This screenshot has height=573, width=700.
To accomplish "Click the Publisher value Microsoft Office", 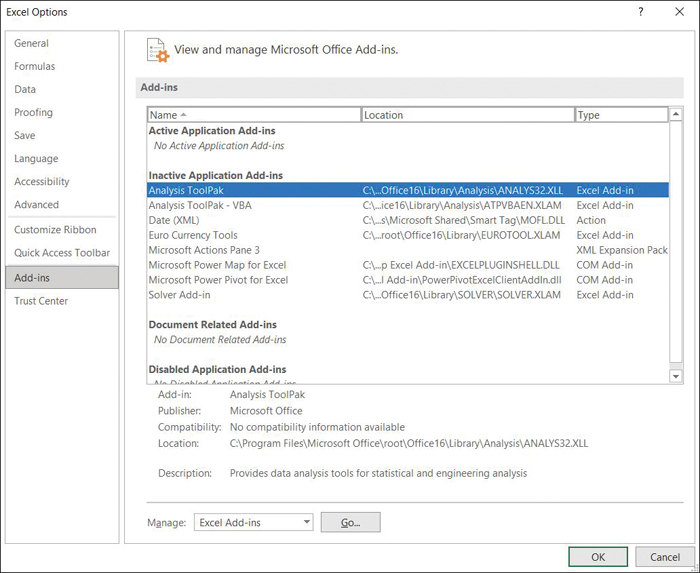I will click(x=266, y=411).
